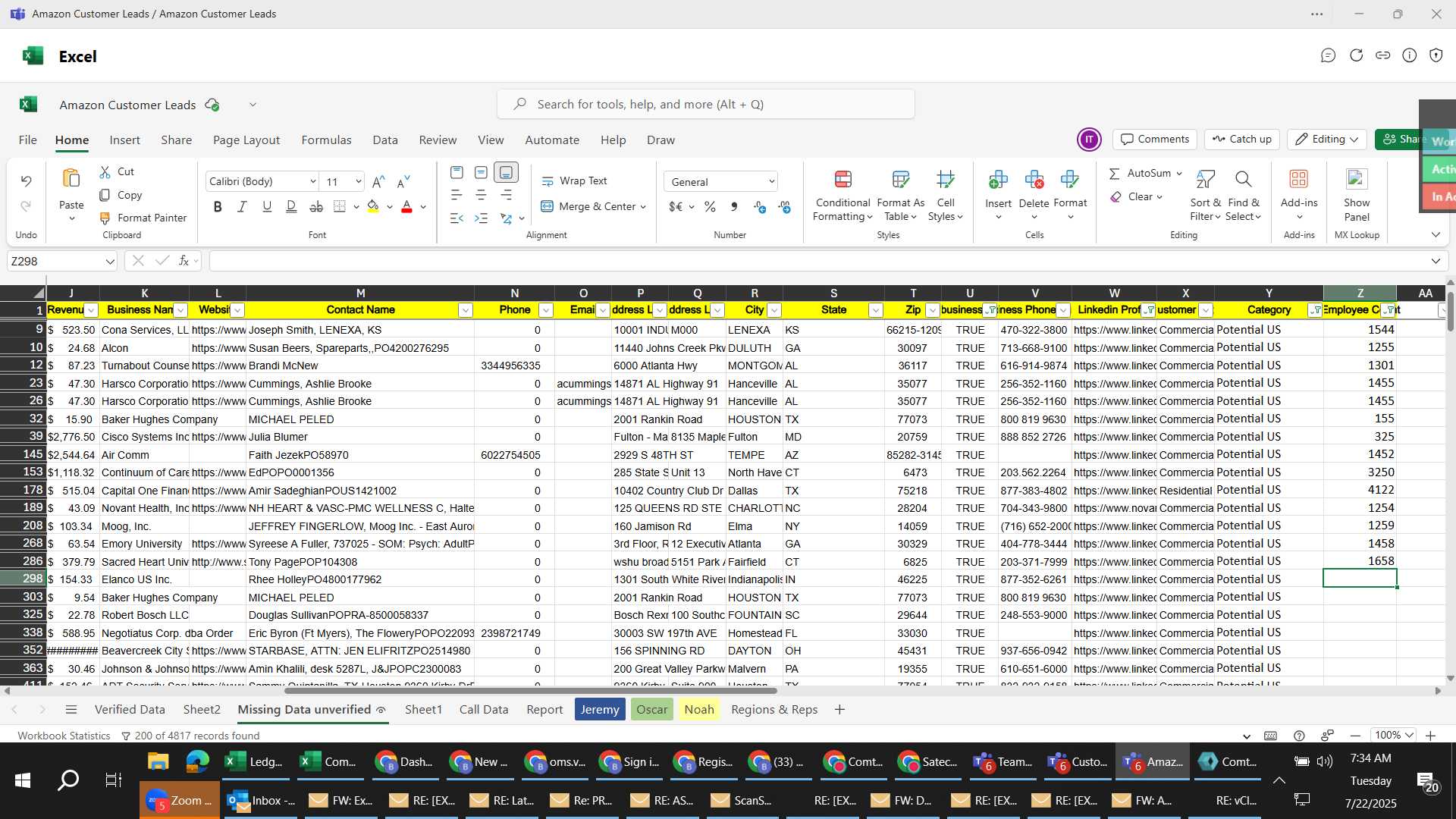
Task: Toggle Italic formatting
Action: [x=242, y=206]
